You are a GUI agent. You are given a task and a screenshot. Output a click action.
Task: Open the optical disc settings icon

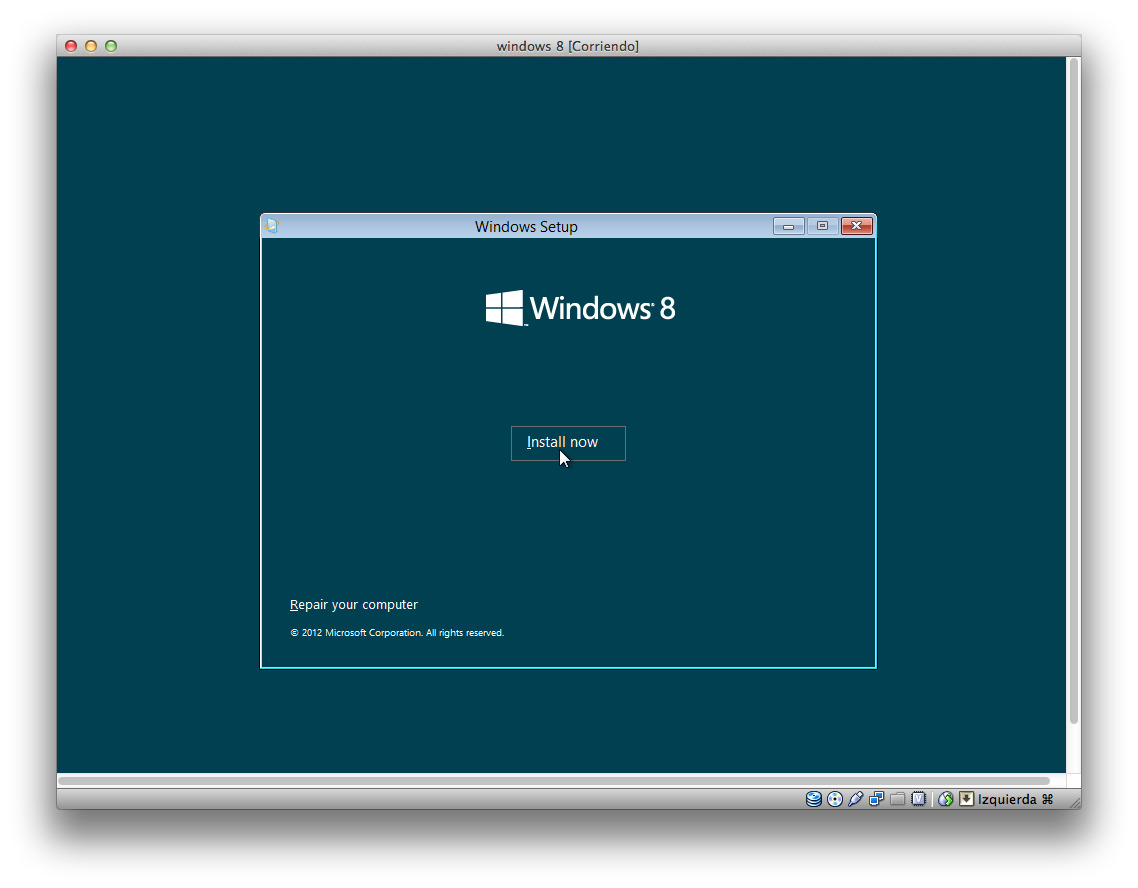click(835, 799)
